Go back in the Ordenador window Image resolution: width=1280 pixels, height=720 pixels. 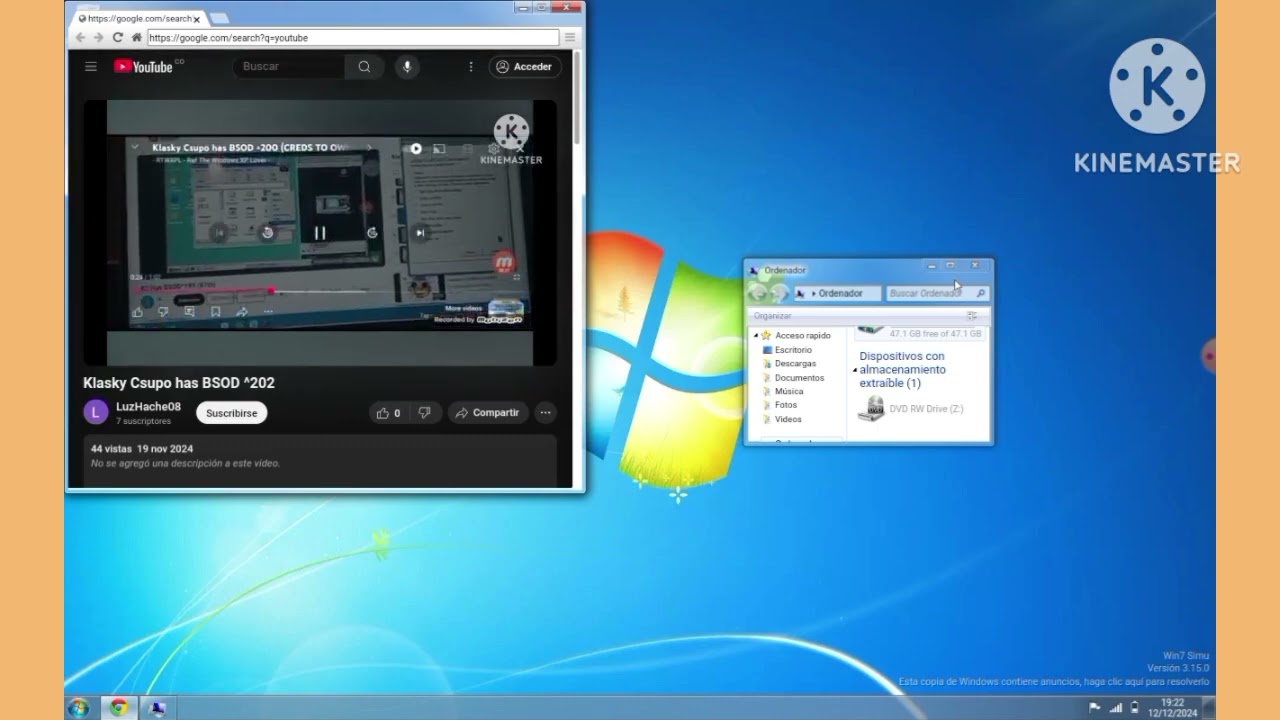(758, 293)
